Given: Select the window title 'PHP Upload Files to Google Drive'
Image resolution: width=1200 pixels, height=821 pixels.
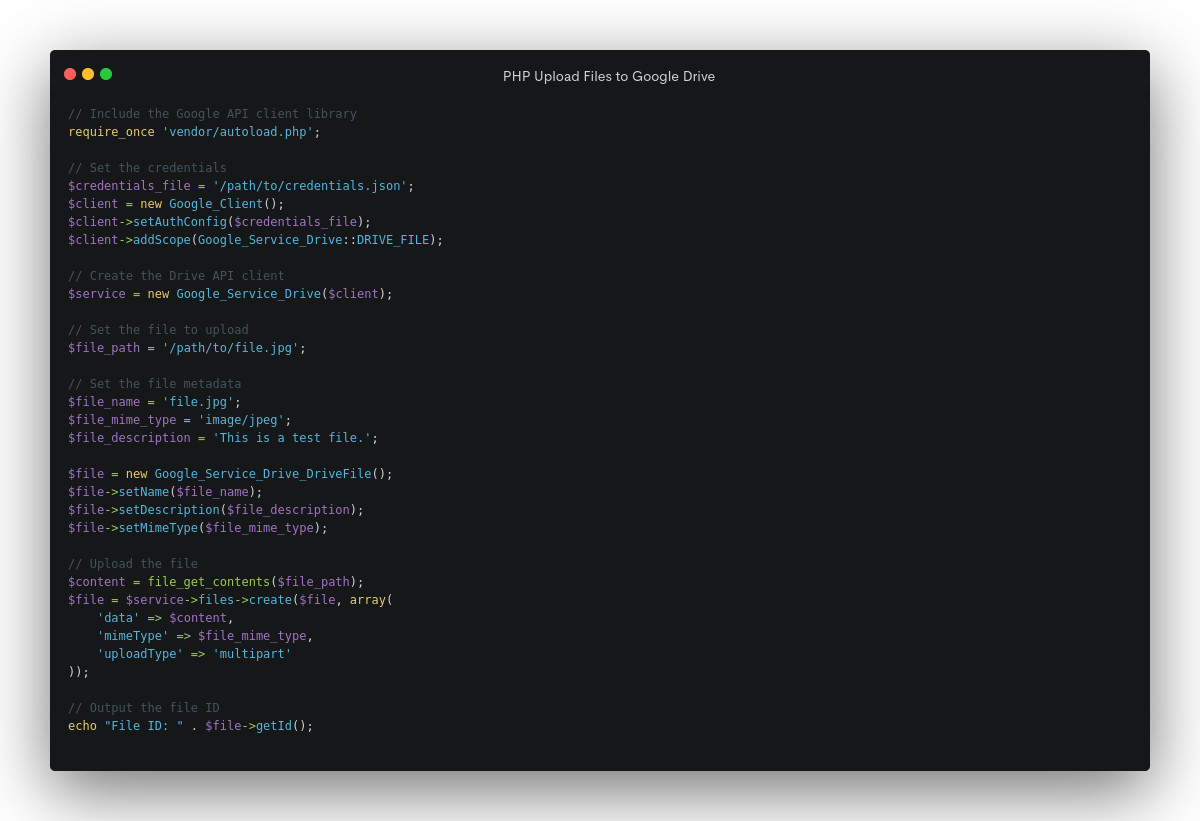Looking at the screenshot, I should (x=609, y=76).
